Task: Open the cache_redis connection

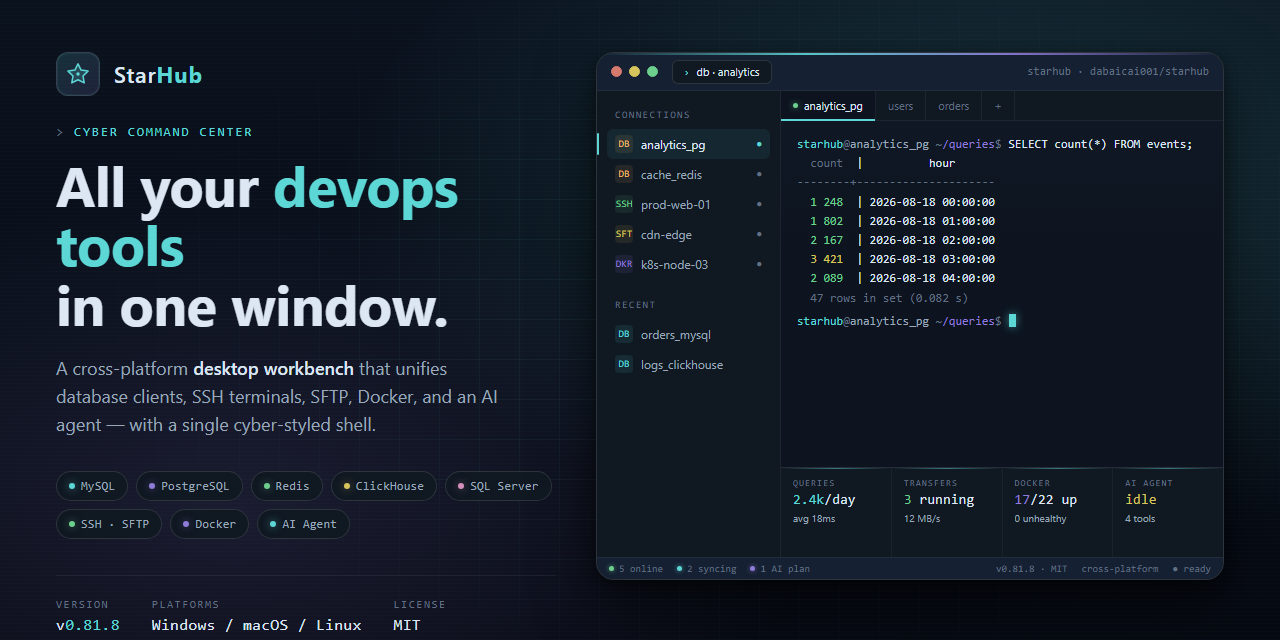Action: (688, 175)
